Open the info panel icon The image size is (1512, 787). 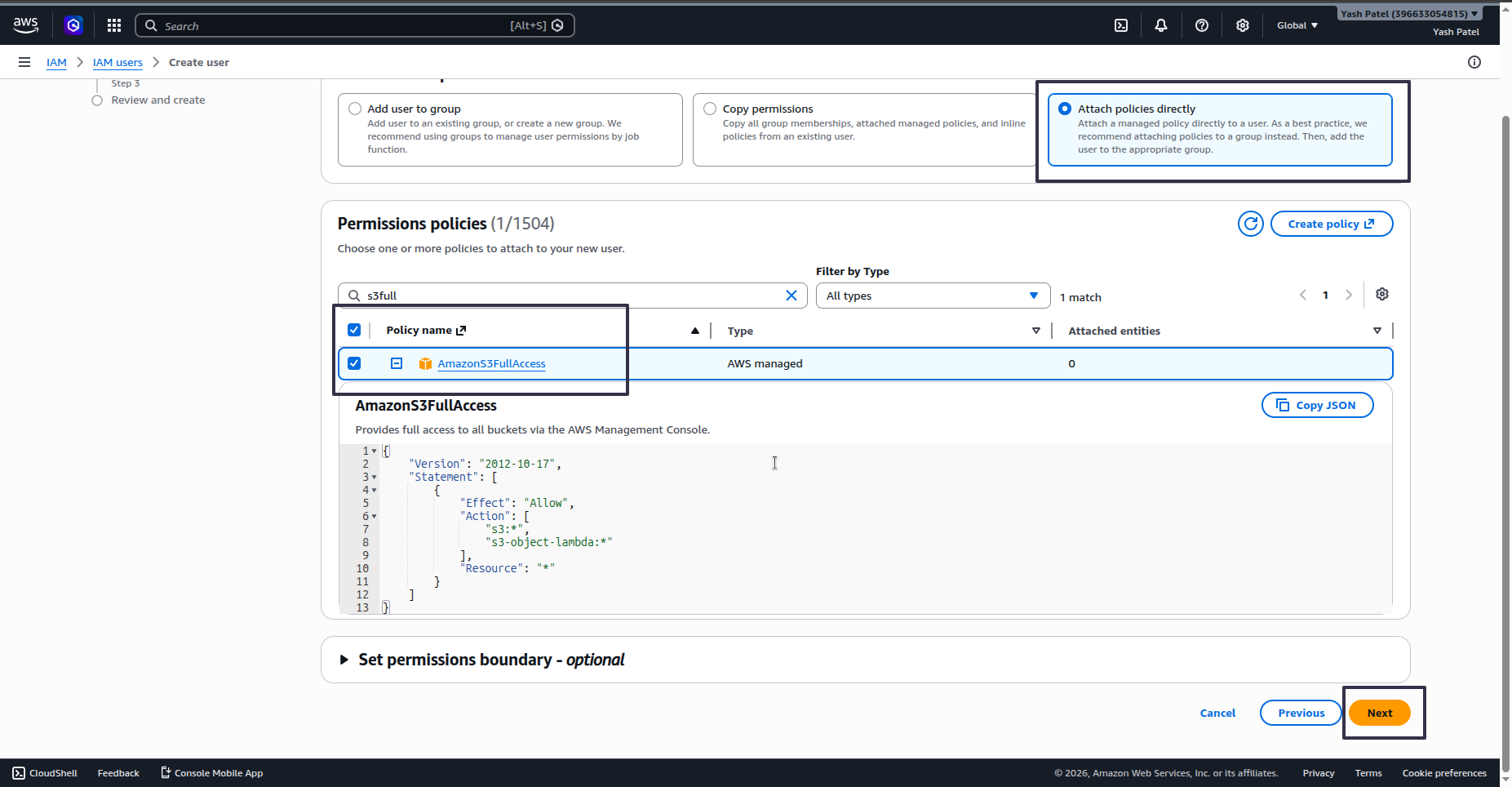pyautogui.click(x=1474, y=62)
